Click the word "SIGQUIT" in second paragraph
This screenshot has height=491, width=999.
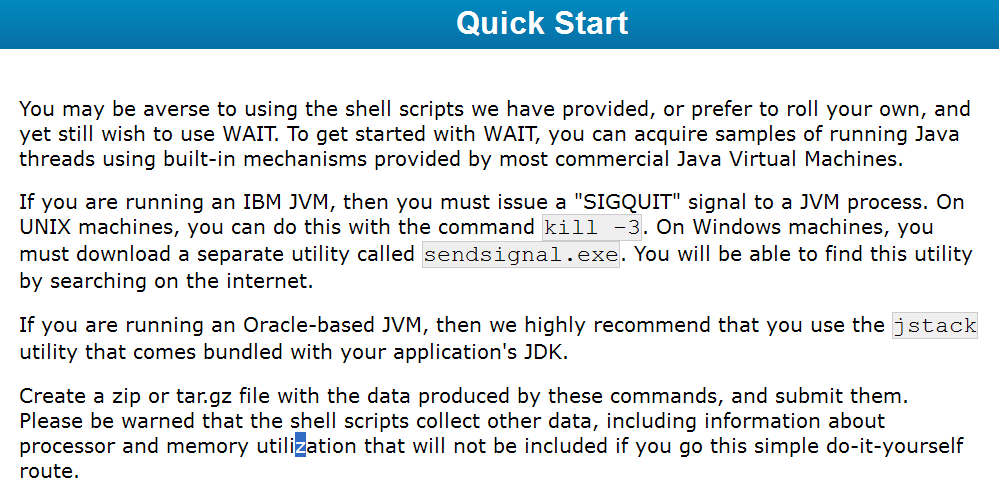click(x=627, y=203)
